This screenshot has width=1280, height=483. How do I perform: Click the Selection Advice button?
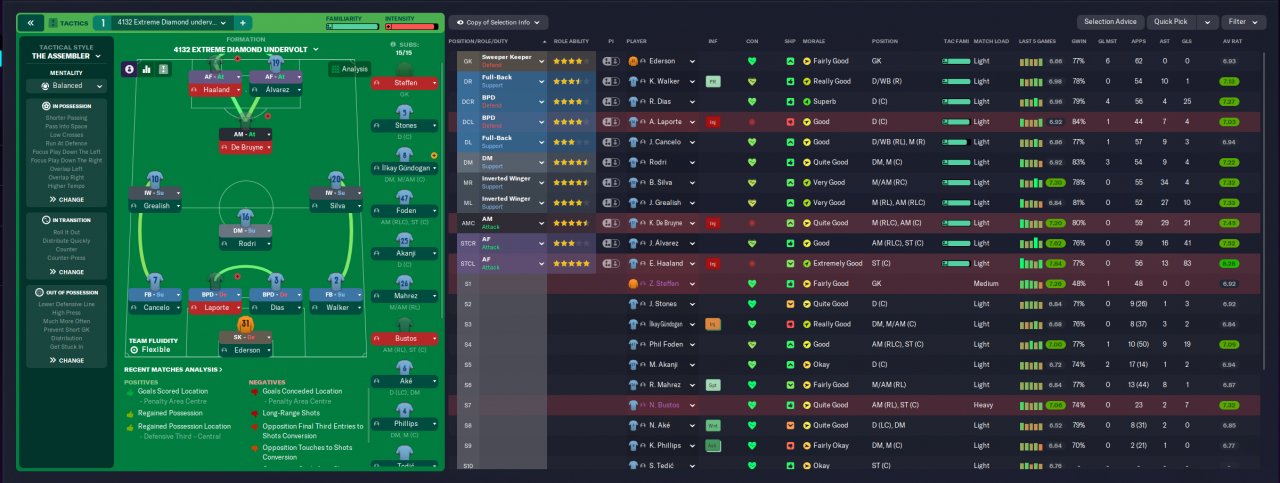pyautogui.click(x=1109, y=22)
